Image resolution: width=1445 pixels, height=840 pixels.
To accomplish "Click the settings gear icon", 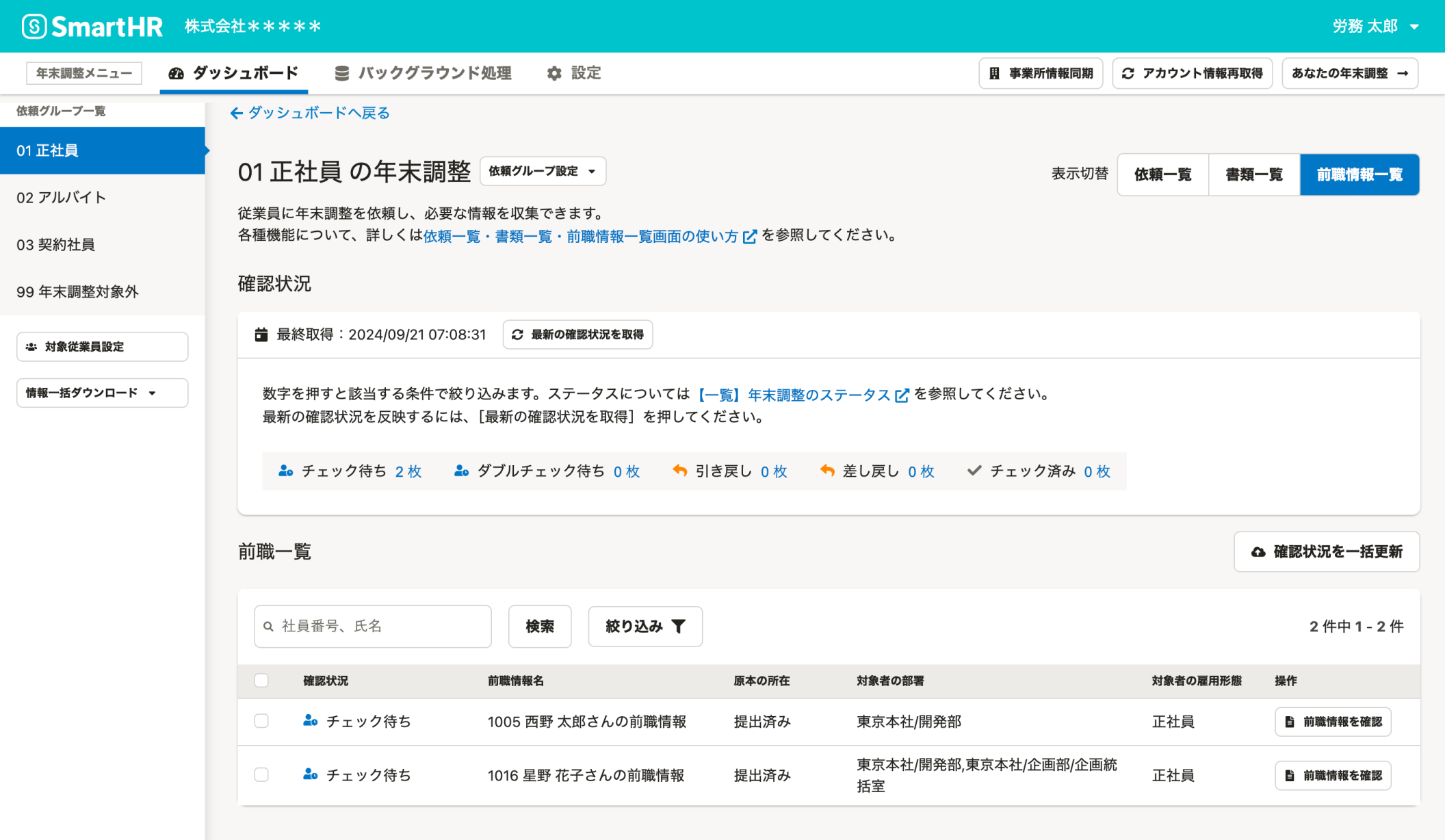I will click(x=554, y=73).
